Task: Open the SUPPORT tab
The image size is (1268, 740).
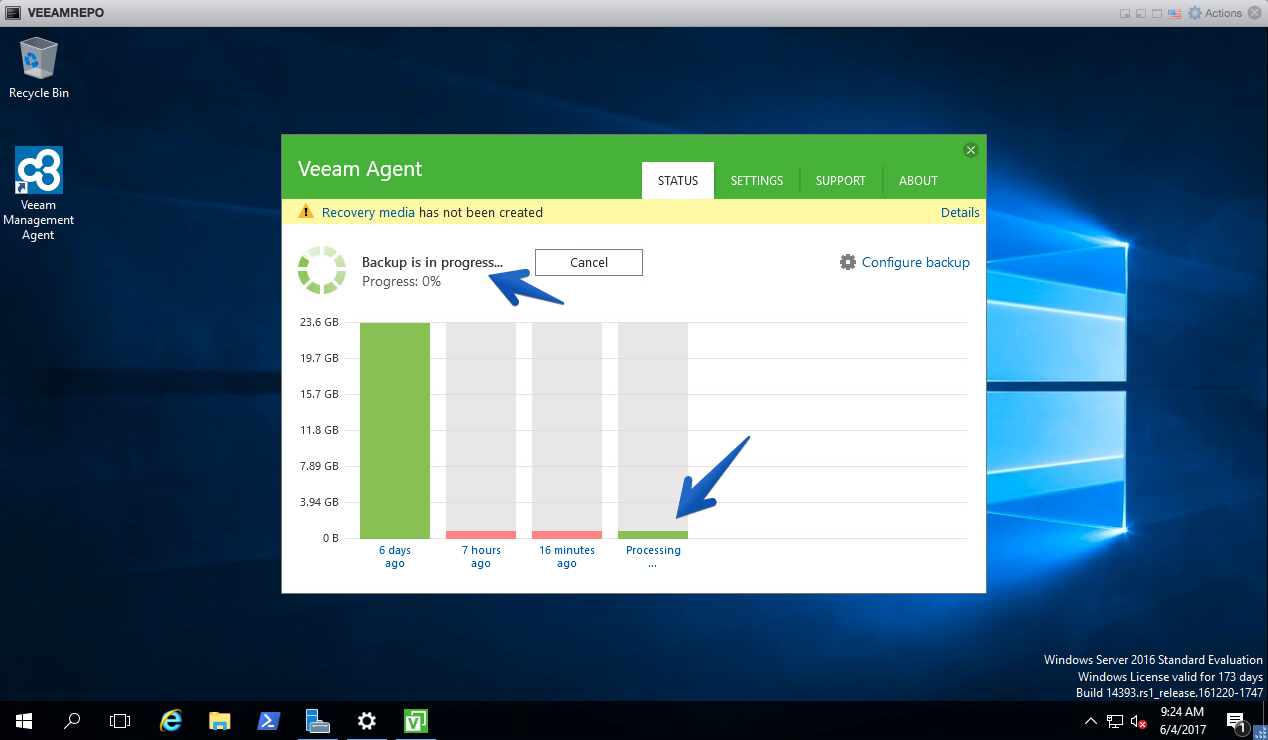Action: 841,181
